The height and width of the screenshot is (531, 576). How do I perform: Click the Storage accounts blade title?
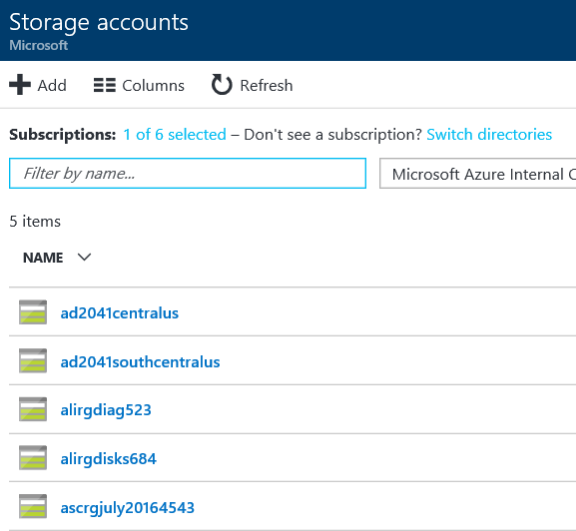tap(99, 23)
